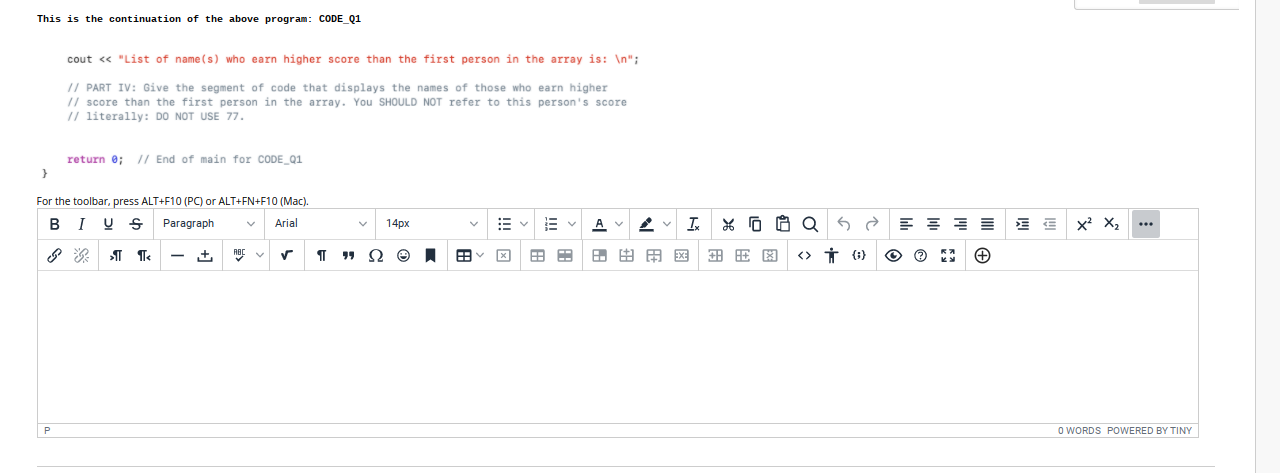Click the three-dots more toolbar button
This screenshot has height=473, width=1280.
pos(1146,224)
